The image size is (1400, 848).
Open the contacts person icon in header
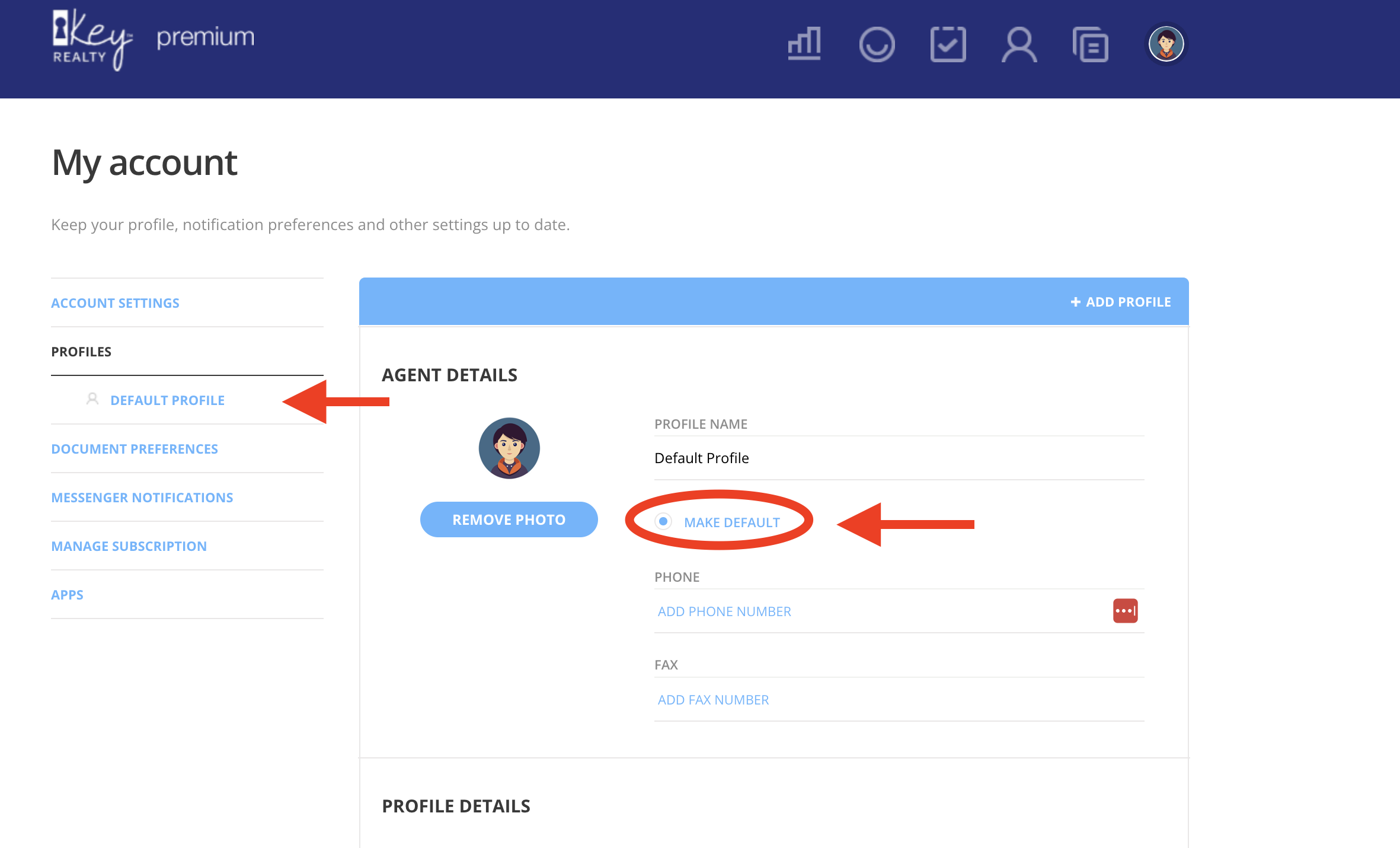1019,44
